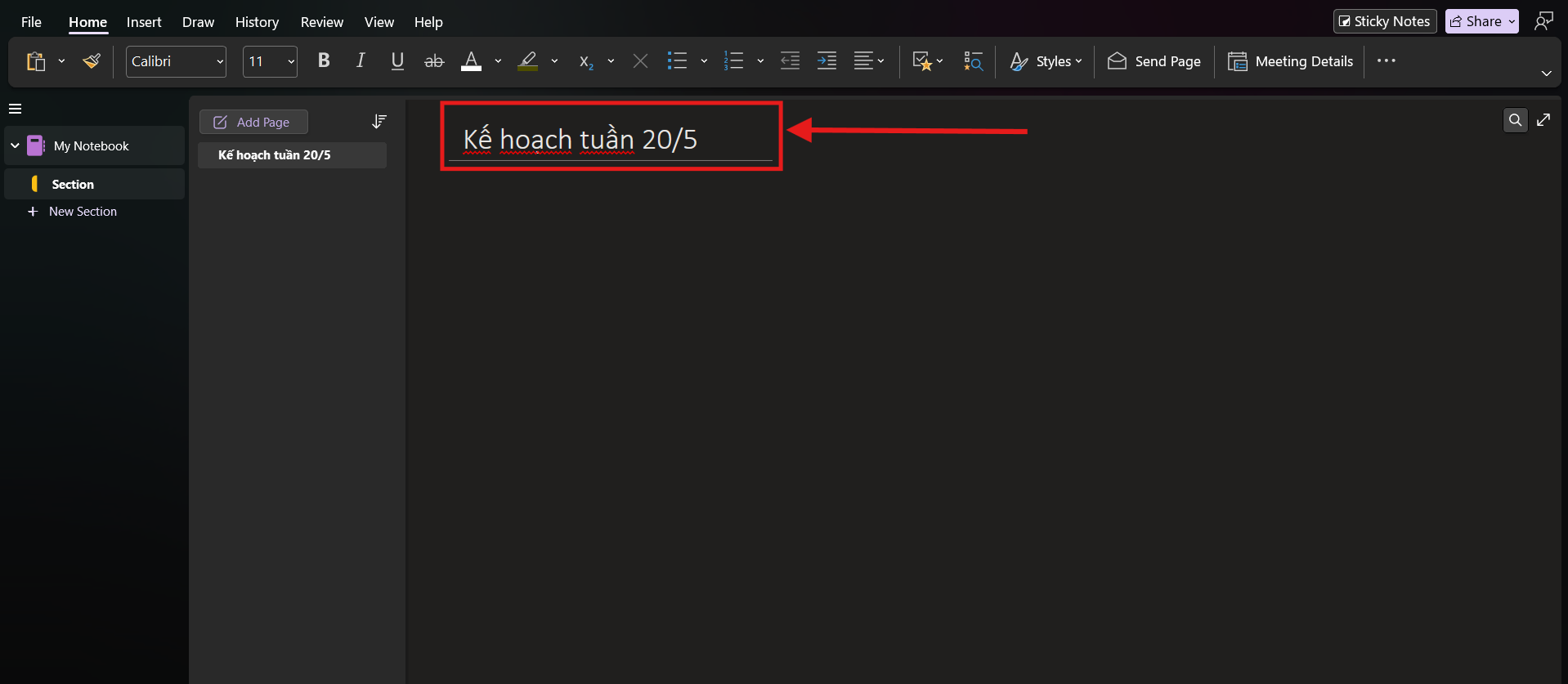Screen dimensions: 1568x684
Task: Expand to full page view
Action: coord(1543,120)
